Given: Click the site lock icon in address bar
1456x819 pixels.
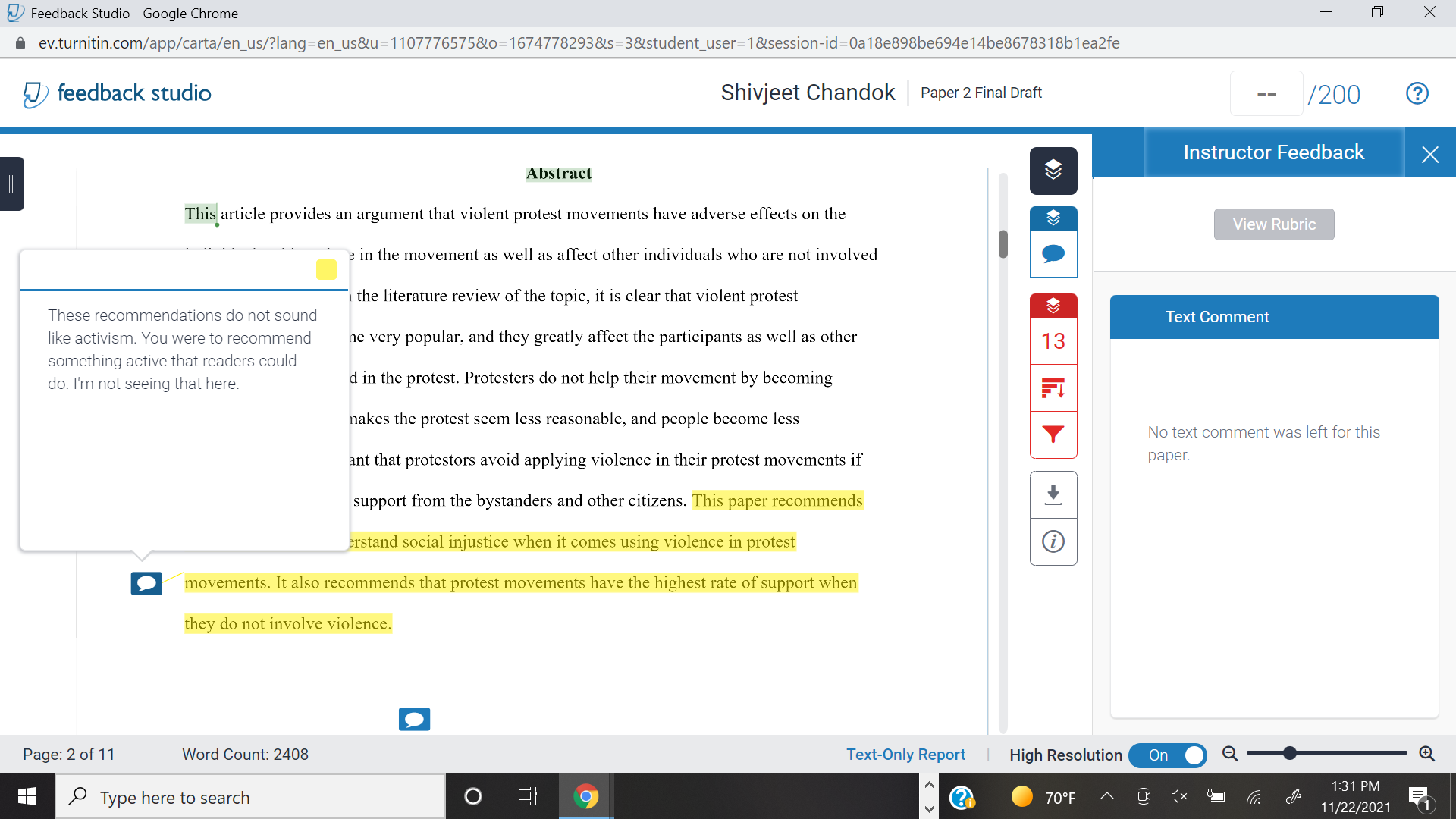Looking at the screenshot, I should tap(20, 43).
